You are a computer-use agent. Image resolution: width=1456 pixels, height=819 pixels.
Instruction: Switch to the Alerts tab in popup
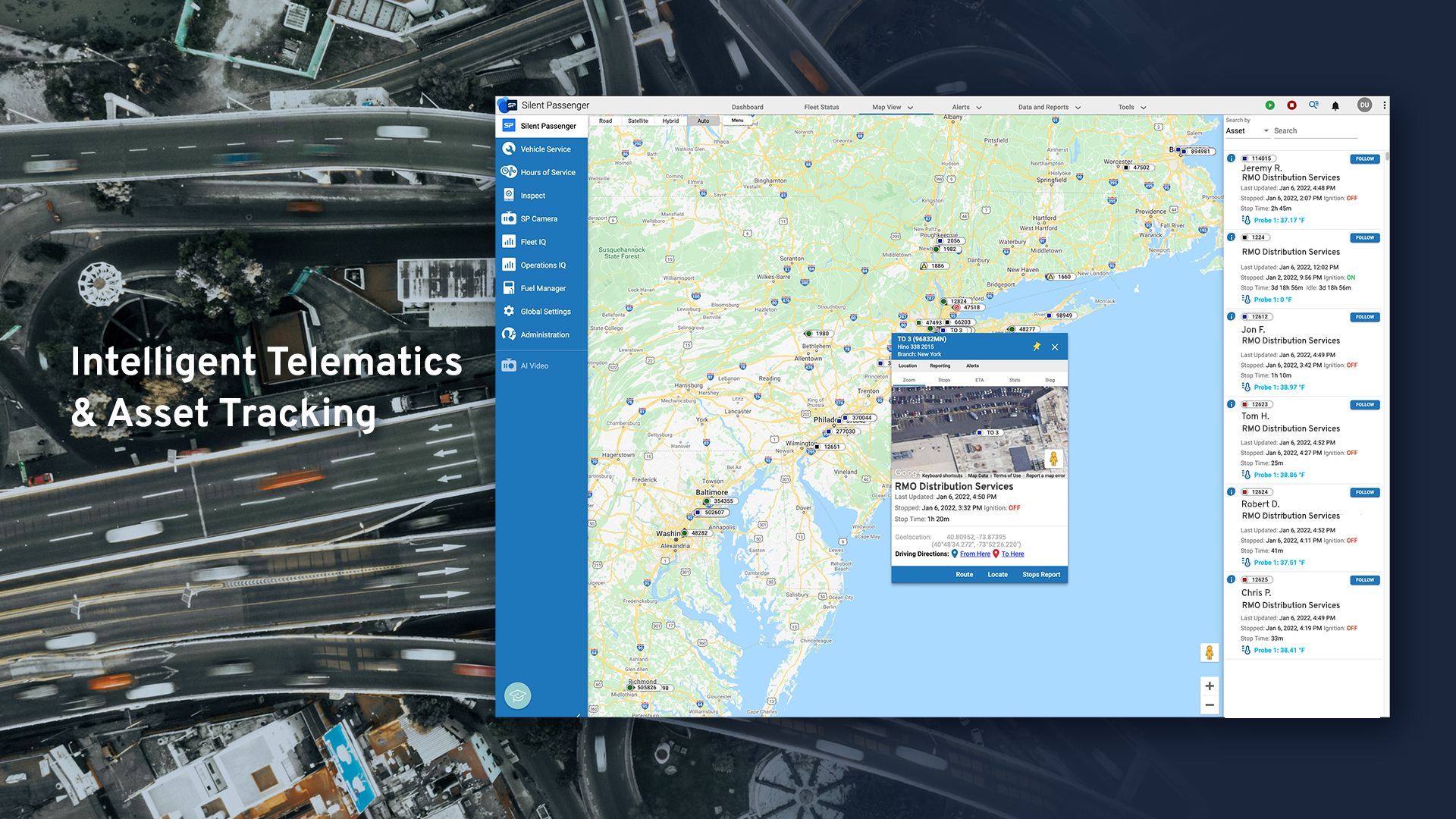click(973, 365)
